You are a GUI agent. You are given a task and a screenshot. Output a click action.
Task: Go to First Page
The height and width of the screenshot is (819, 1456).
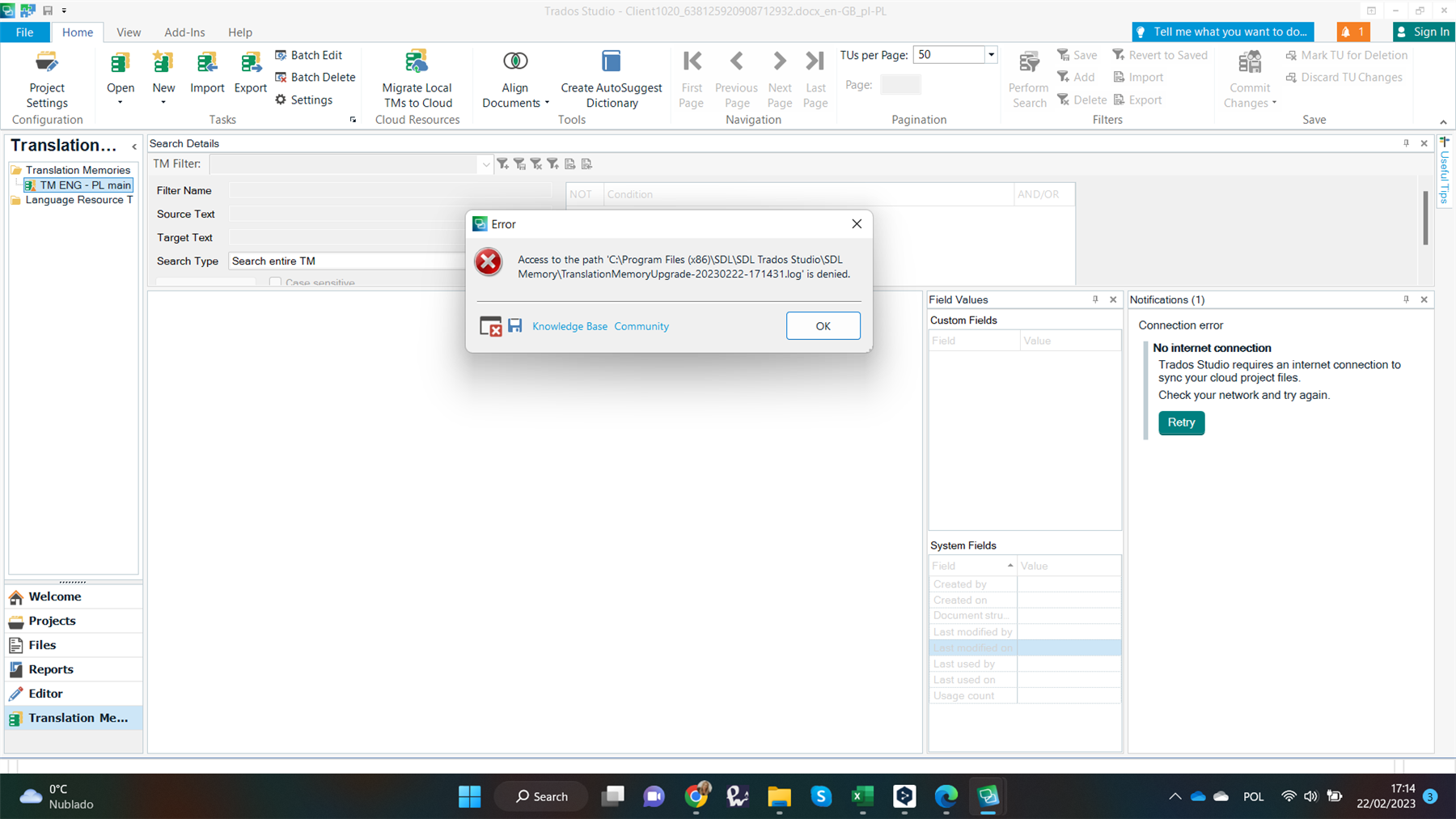692,80
